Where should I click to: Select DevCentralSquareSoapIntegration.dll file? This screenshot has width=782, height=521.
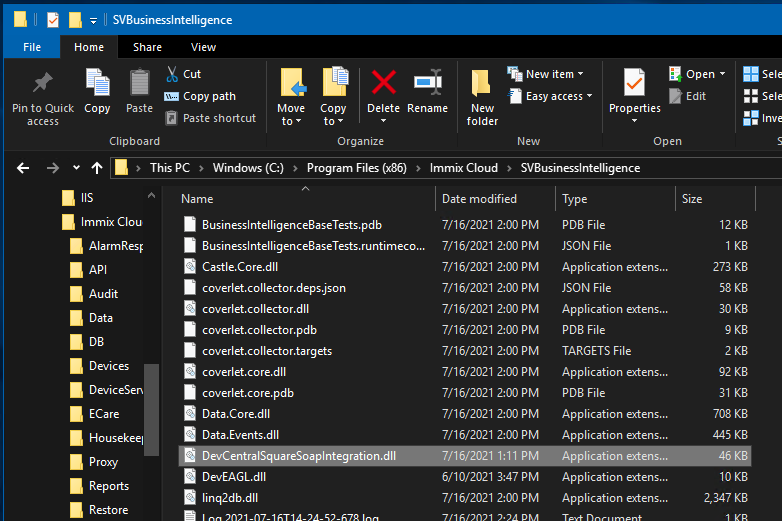465,456
